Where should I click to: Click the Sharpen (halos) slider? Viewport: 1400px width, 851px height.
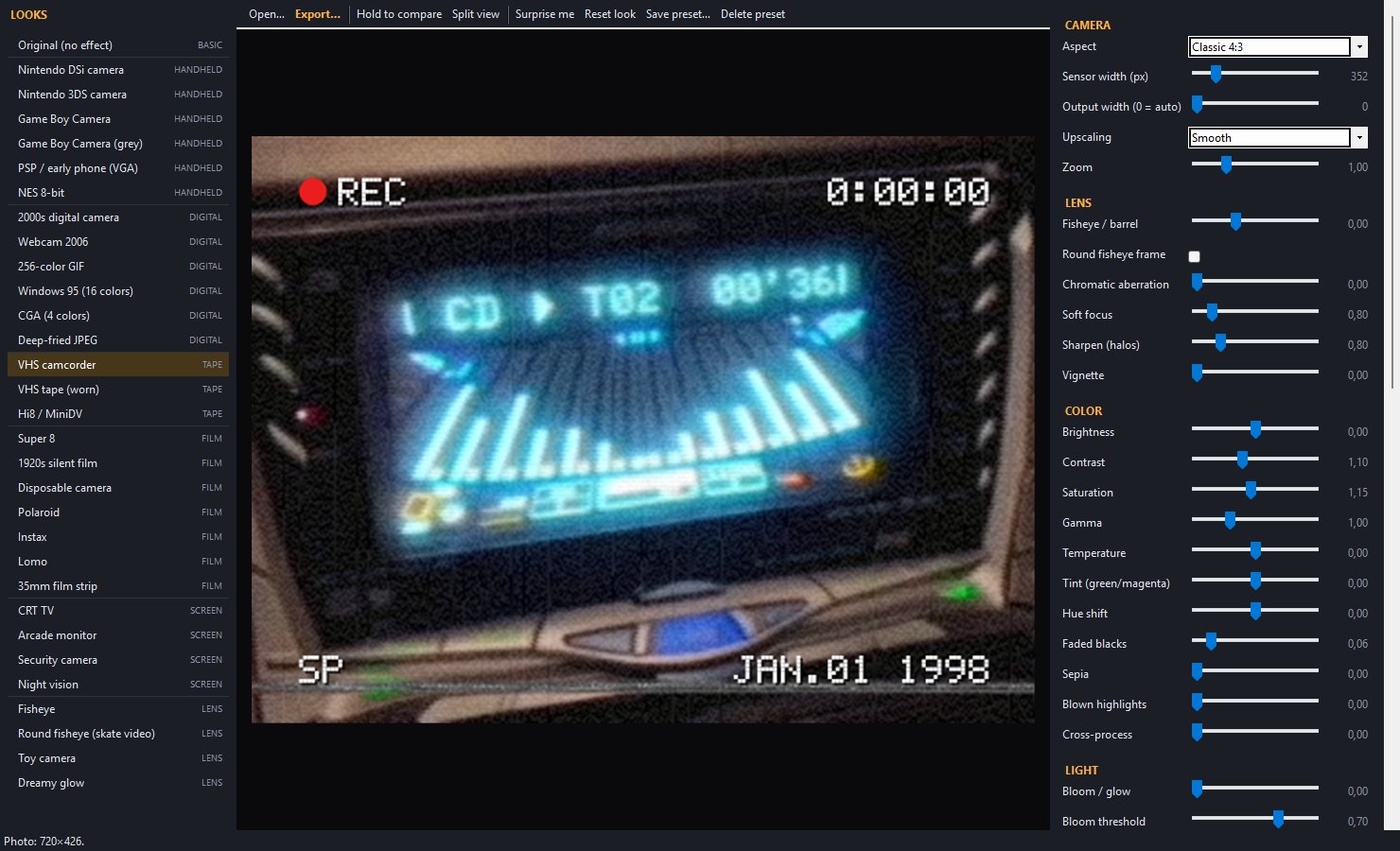point(1254,342)
